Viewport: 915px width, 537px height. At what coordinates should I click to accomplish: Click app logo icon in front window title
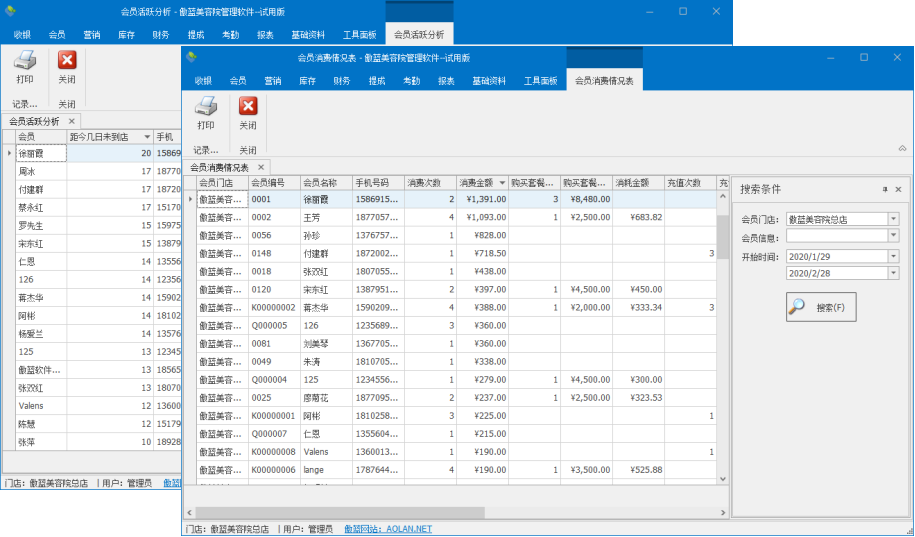point(191,57)
